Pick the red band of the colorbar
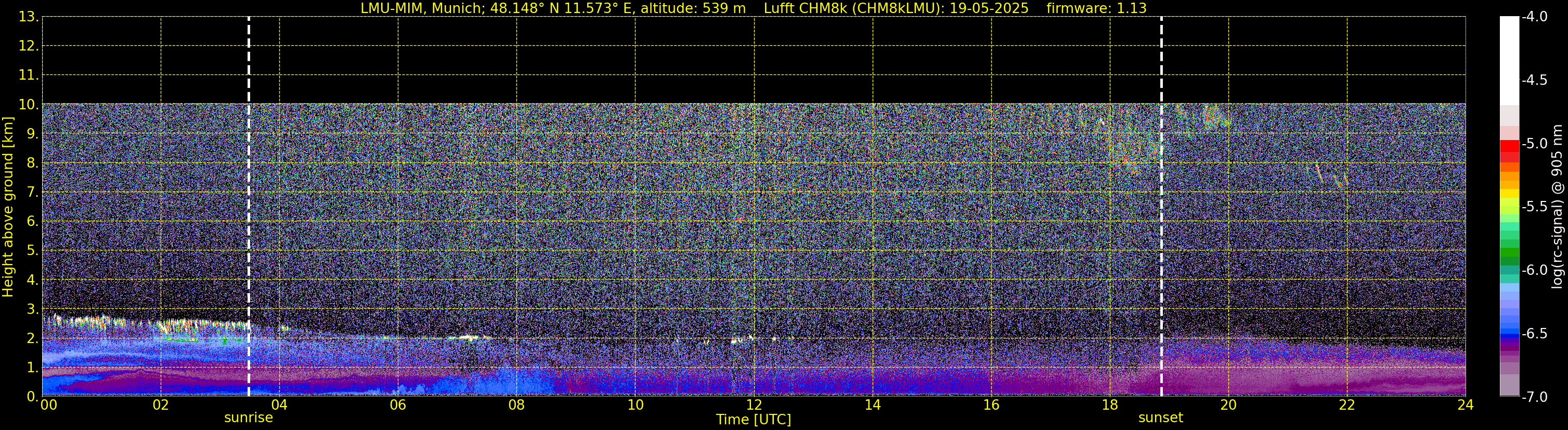Viewport: 1568px width, 430px height. (1509, 146)
